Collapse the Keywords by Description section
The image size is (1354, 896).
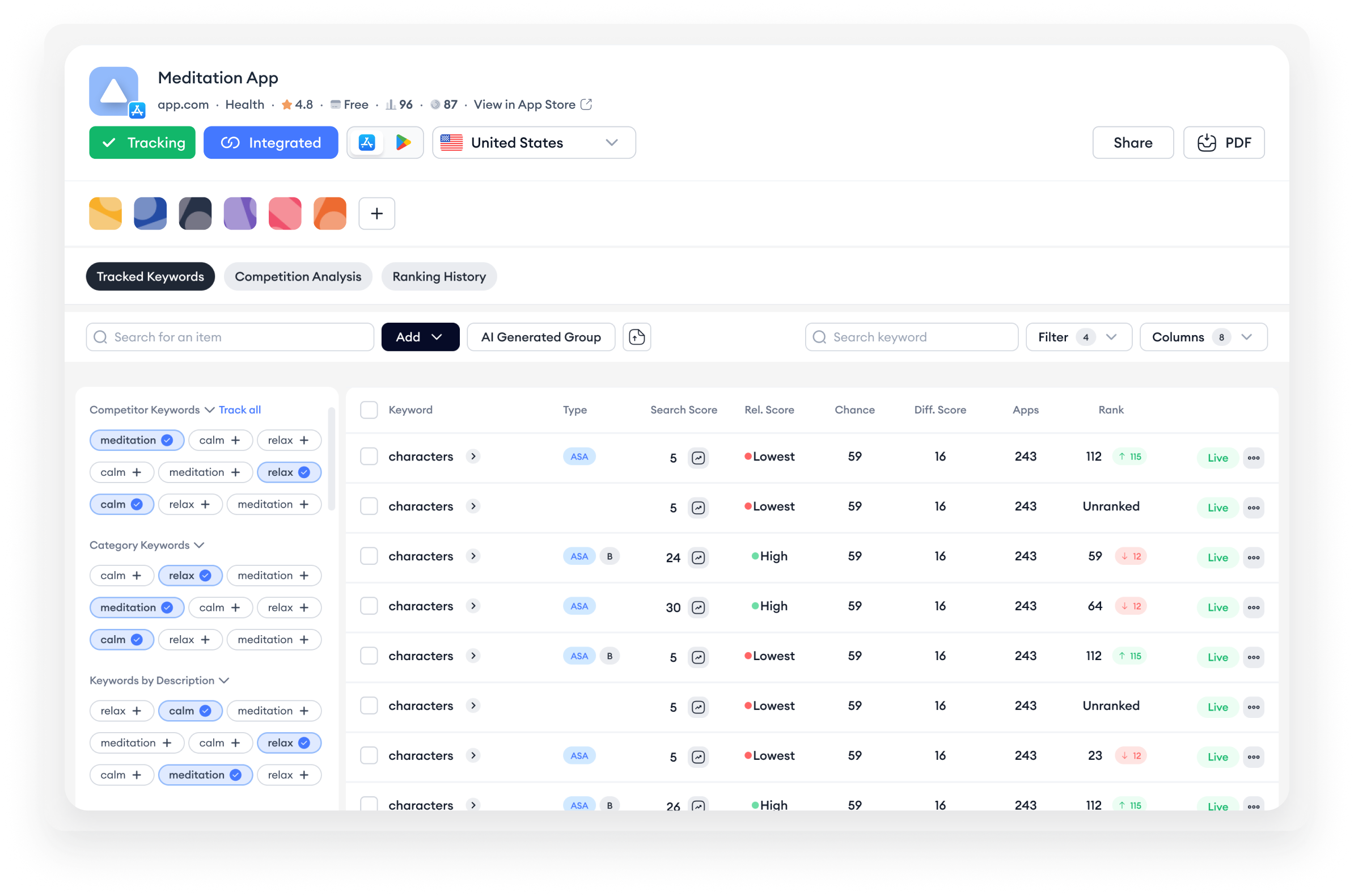coord(224,681)
